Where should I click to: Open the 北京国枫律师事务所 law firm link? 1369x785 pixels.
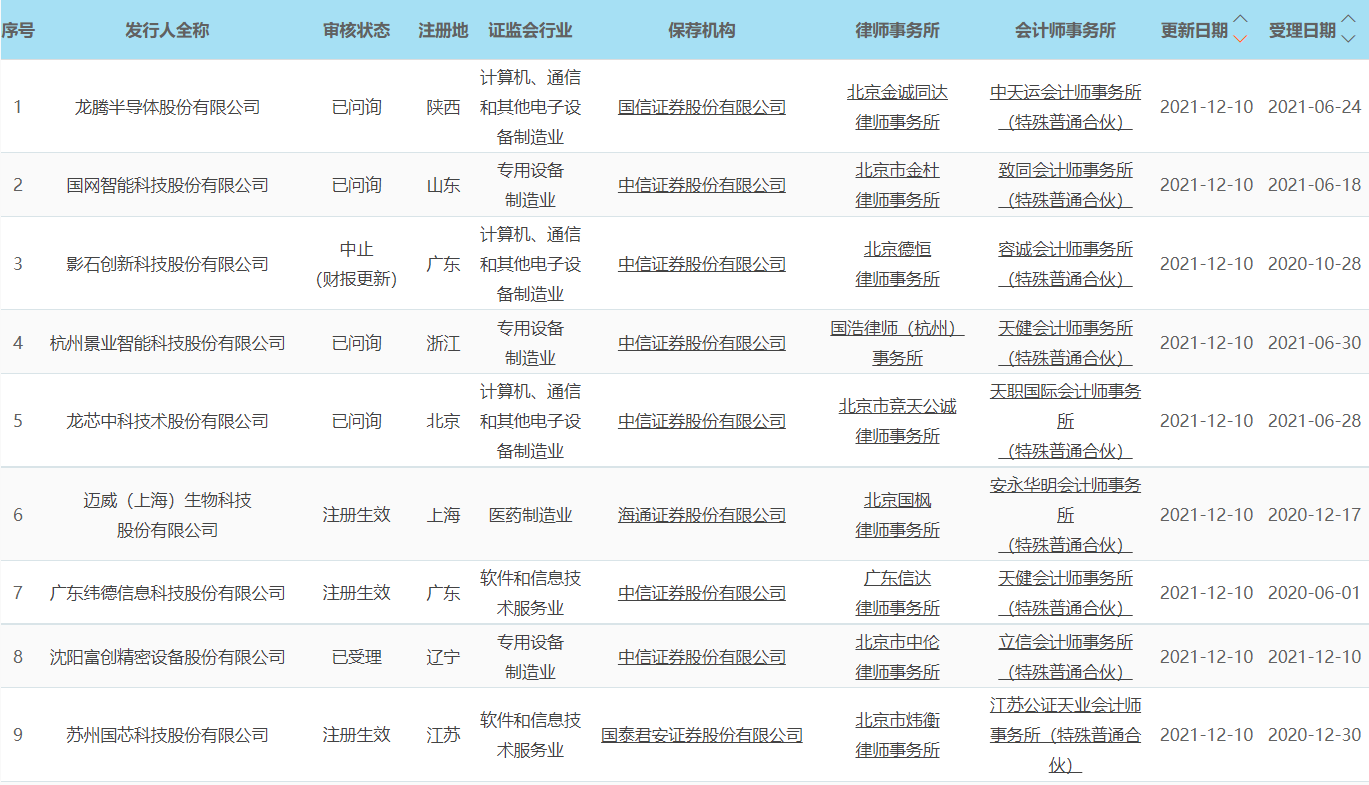tap(897, 515)
